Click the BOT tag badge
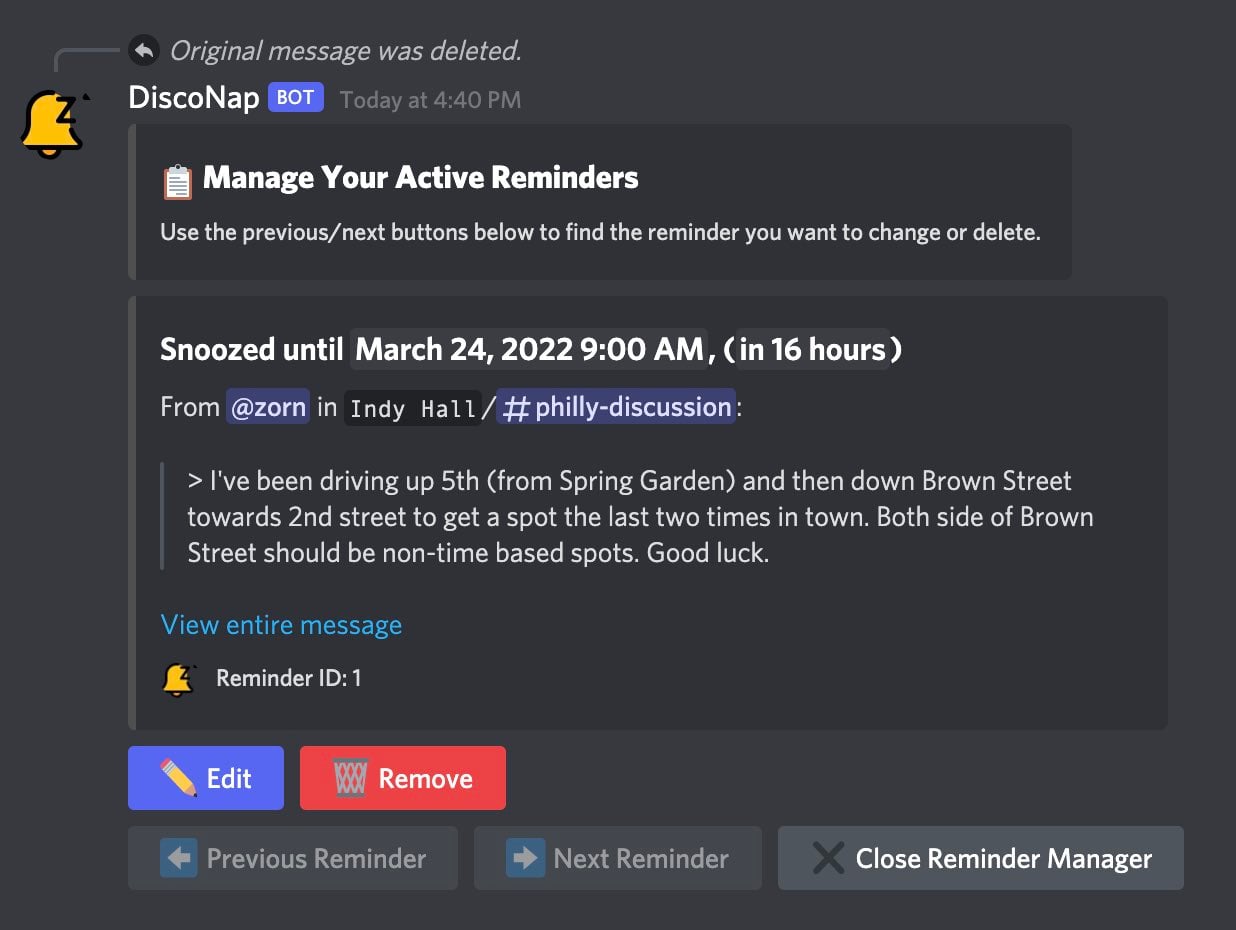This screenshot has width=1236, height=930. point(295,98)
